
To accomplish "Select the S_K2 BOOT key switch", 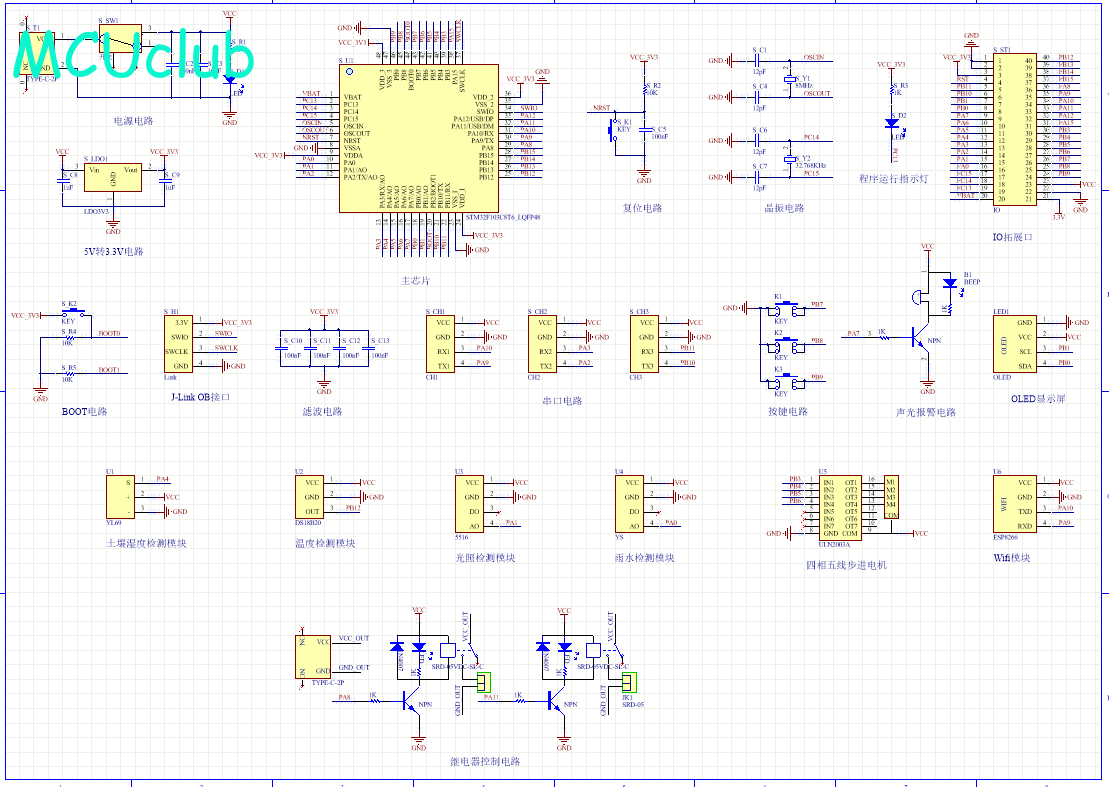I will coord(72,312).
